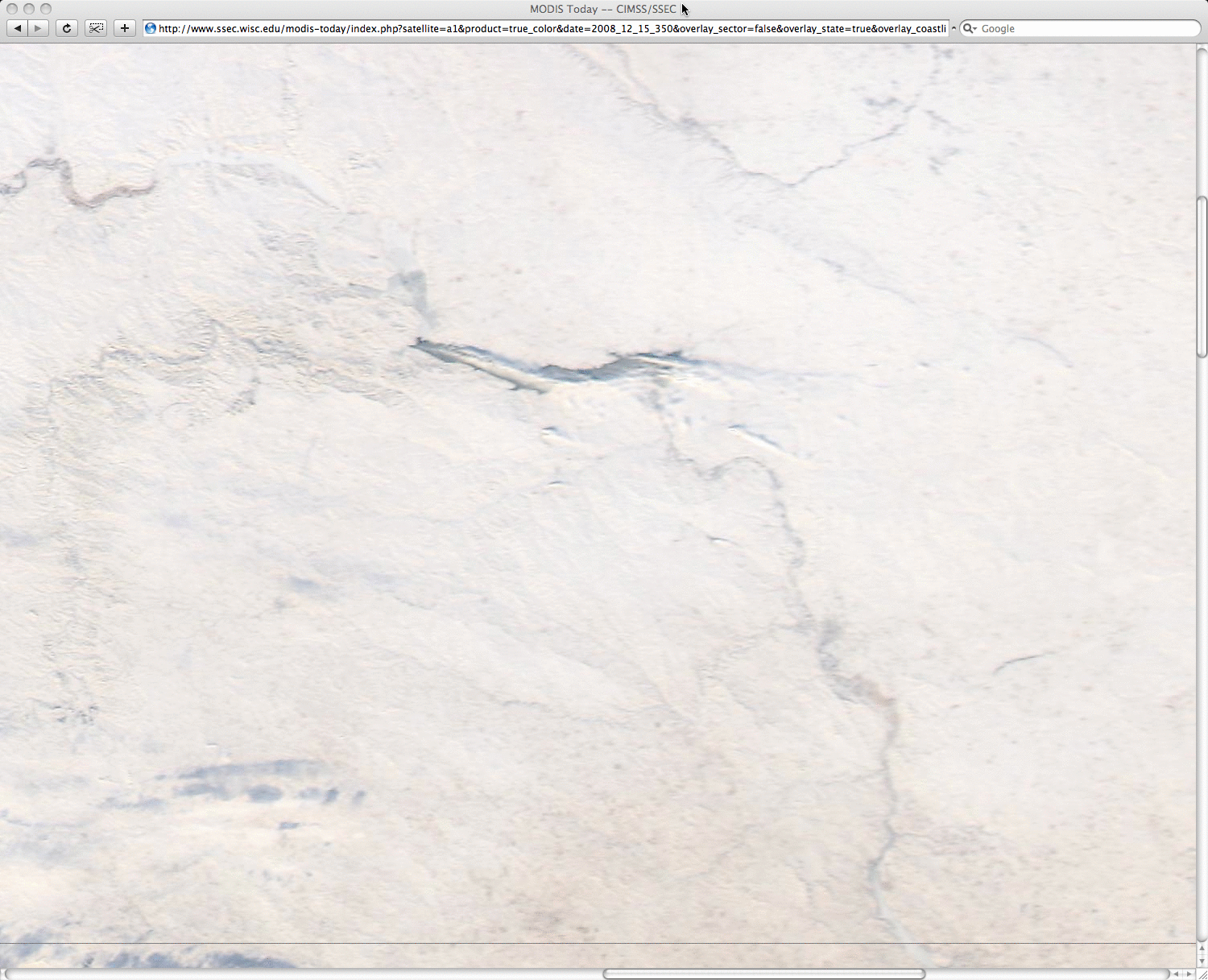Click the MODIS satellite snow image
This screenshot has height=980, width=1208.
coord(598,506)
